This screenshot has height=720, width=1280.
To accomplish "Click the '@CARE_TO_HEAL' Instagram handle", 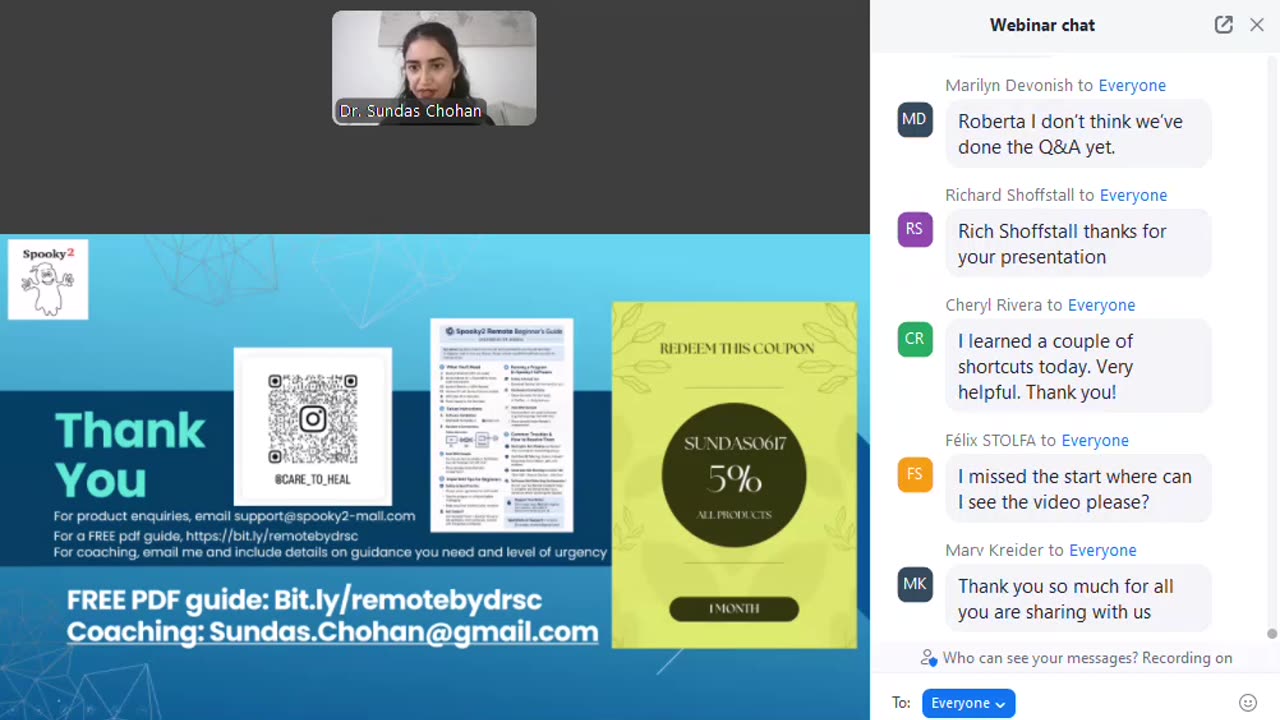I will point(312,479).
